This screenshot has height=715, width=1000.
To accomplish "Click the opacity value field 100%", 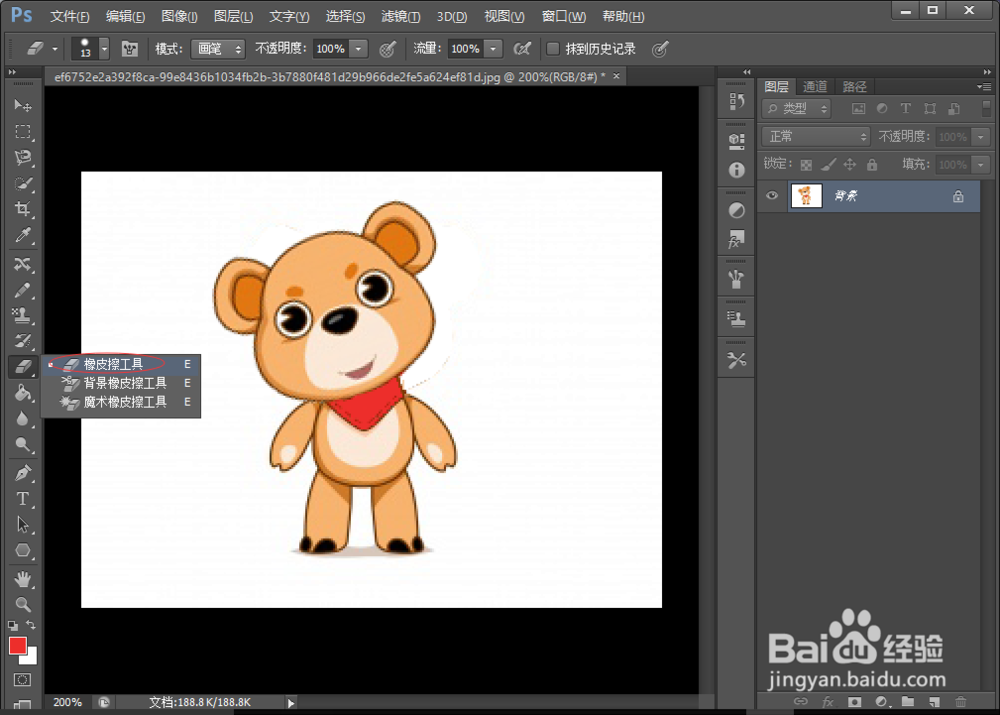I will tap(330, 48).
